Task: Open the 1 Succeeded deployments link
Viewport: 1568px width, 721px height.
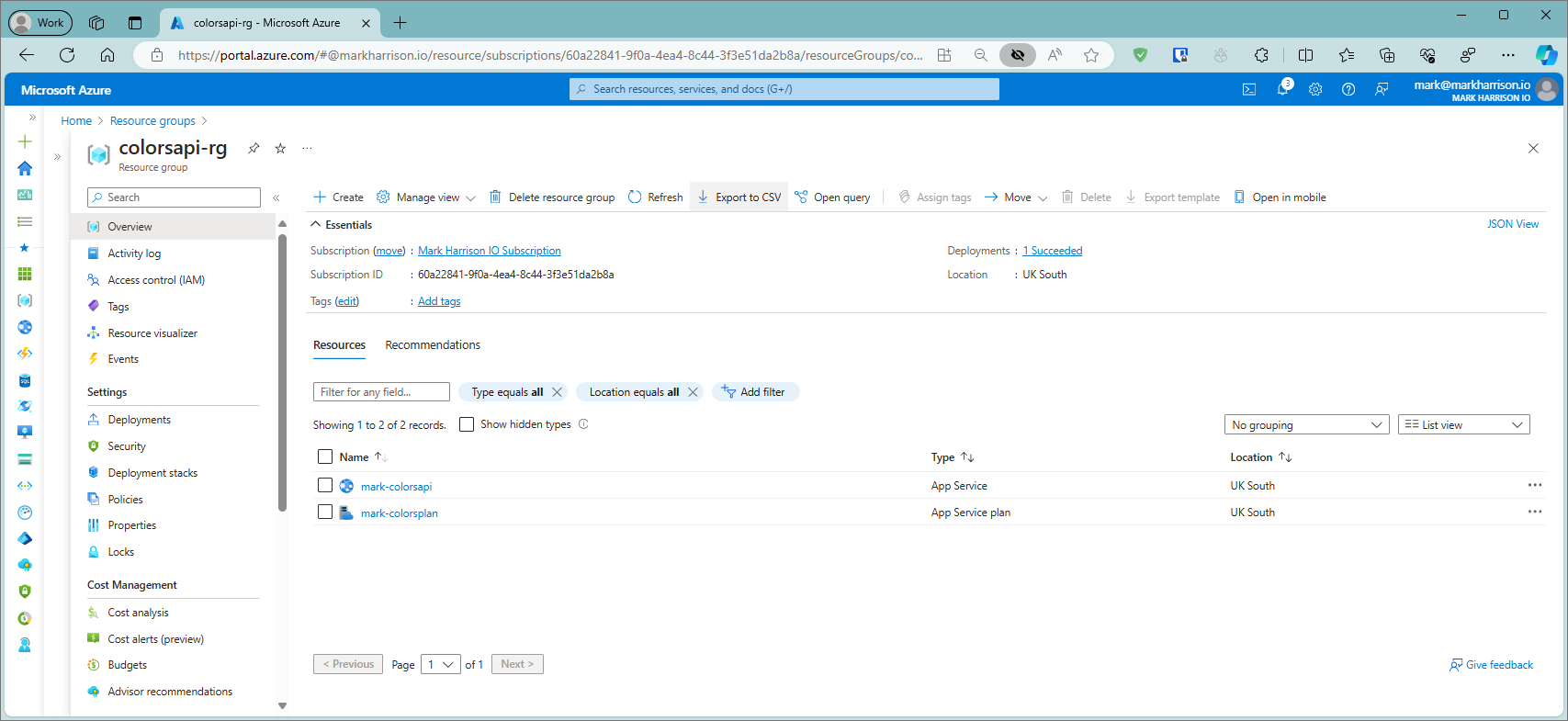Action: pyautogui.click(x=1053, y=251)
